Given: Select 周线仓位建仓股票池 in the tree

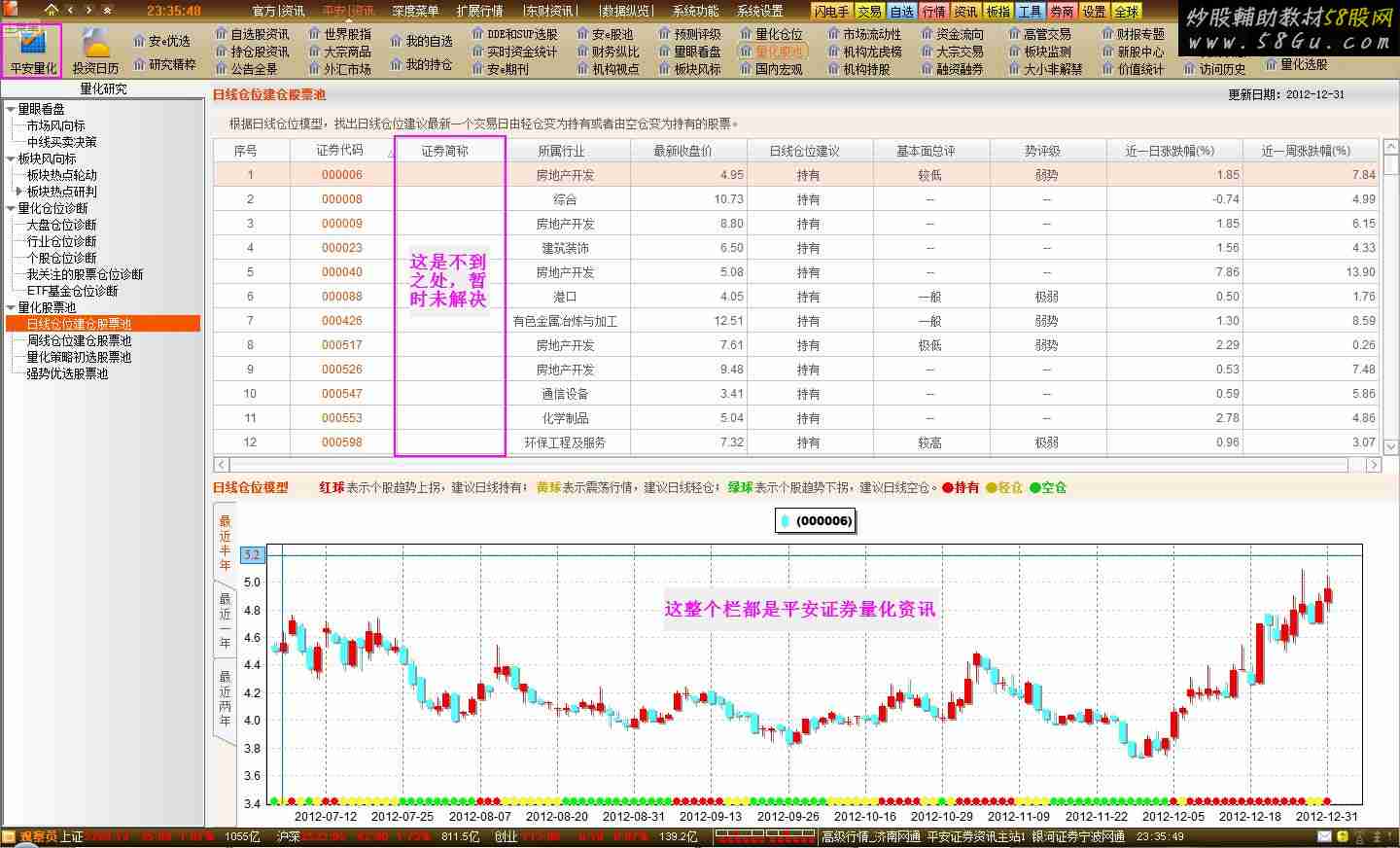Looking at the screenshot, I should tap(79, 340).
